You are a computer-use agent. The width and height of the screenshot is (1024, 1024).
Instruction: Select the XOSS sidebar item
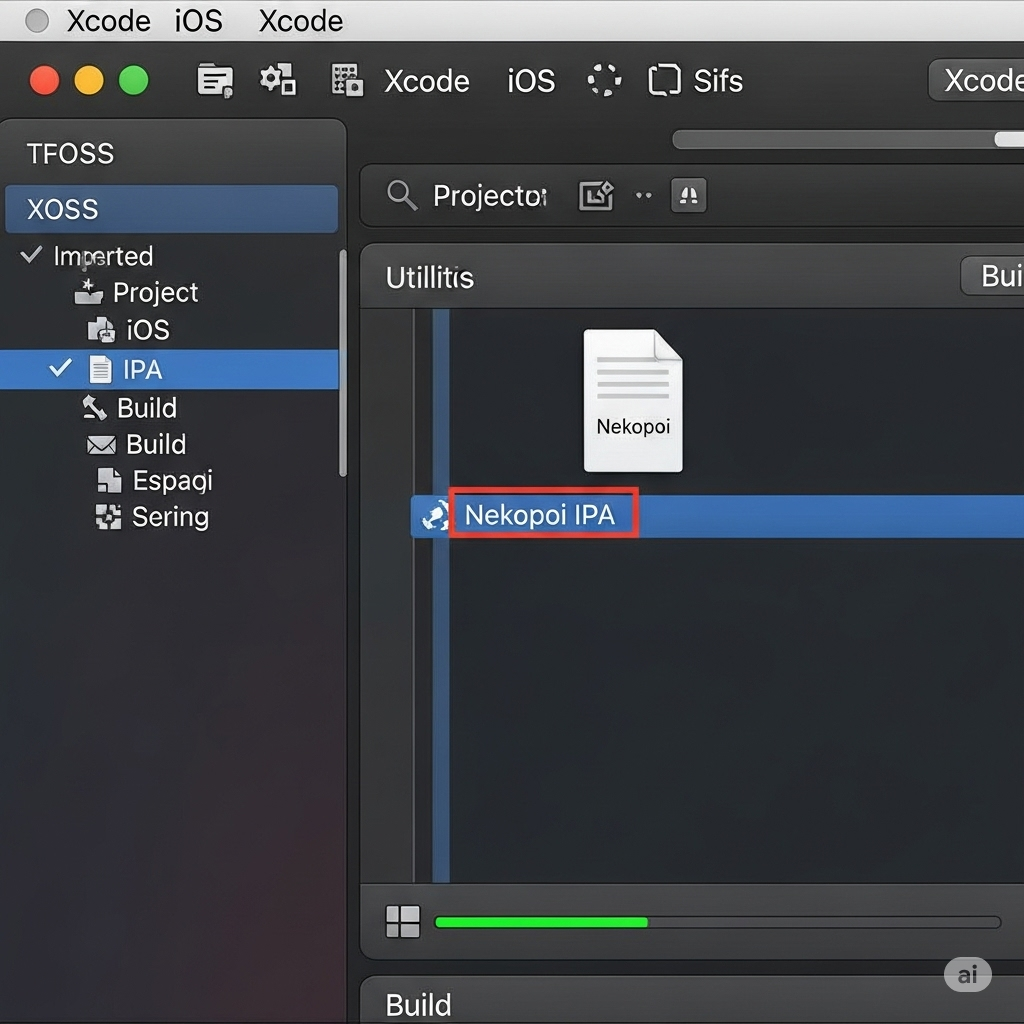click(x=172, y=209)
